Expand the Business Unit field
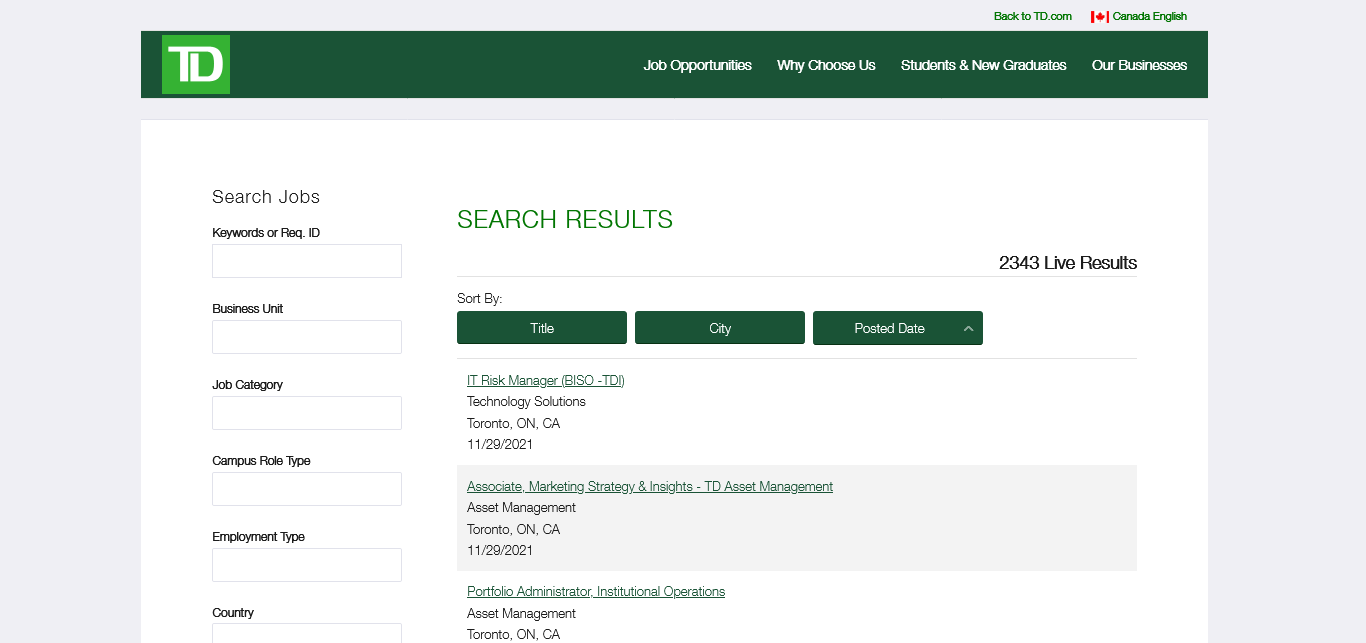 [x=307, y=337]
